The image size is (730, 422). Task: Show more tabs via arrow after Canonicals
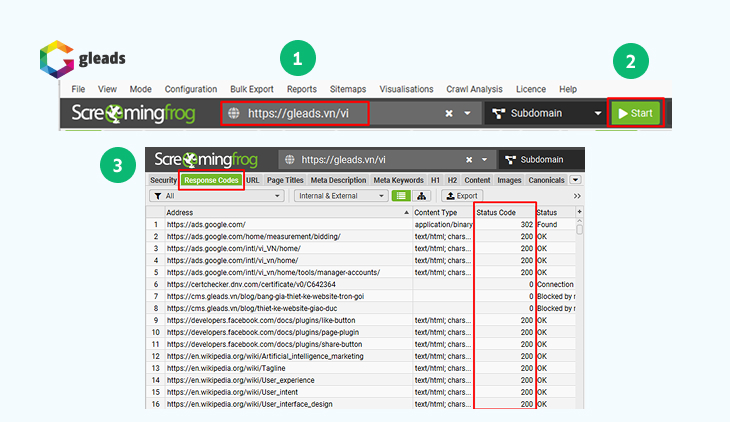coord(575,180)
